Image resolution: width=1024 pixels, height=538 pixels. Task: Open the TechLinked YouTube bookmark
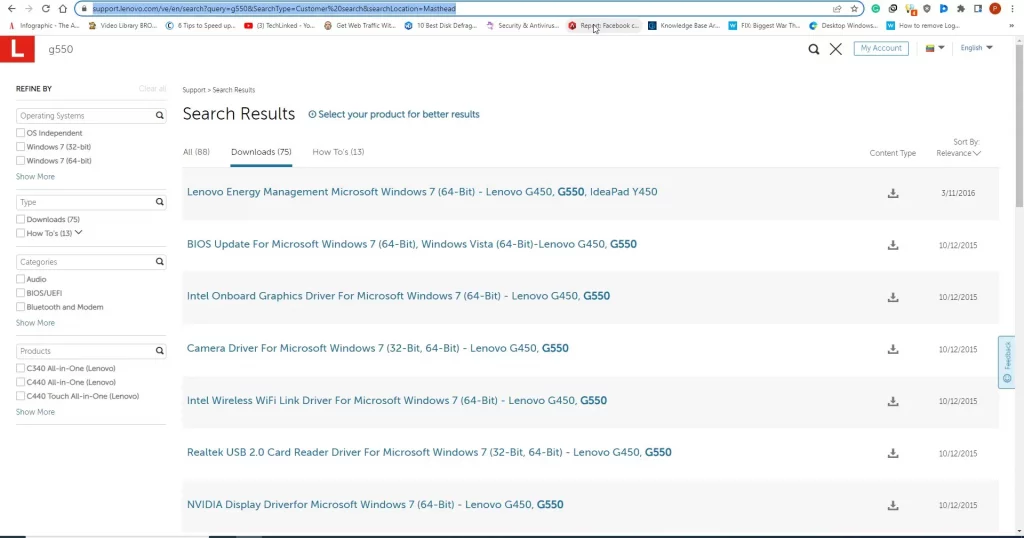[x=280, y=25]
